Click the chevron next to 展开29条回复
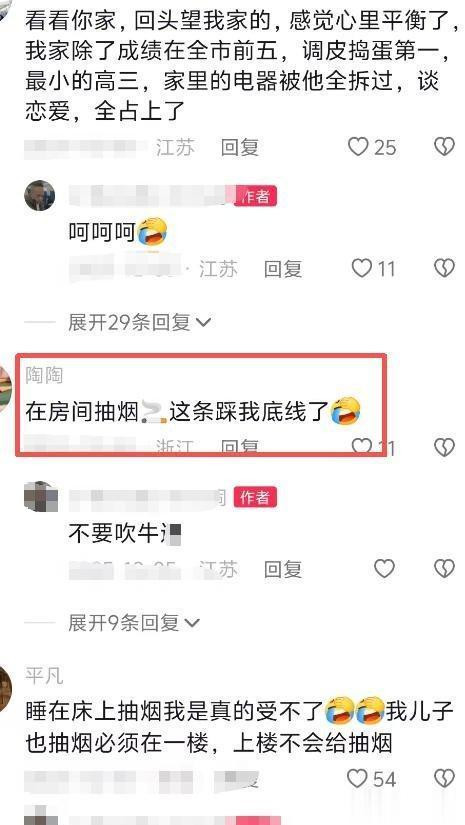The height and width of the screenshot is (825, 465). click(203, 323)
